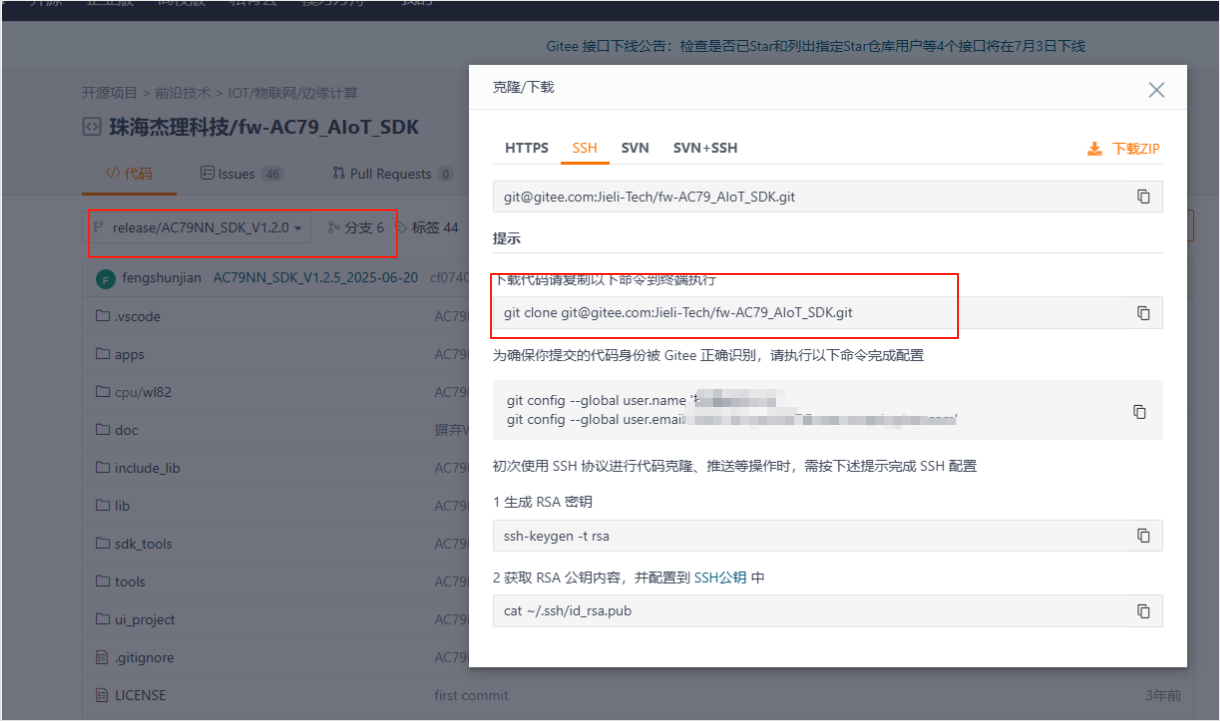Open commit AC79NN_SDK_V1.2.5_2025-06-20
The height and width of the screenshot is (721, 1220).
[x=316, y=278]
